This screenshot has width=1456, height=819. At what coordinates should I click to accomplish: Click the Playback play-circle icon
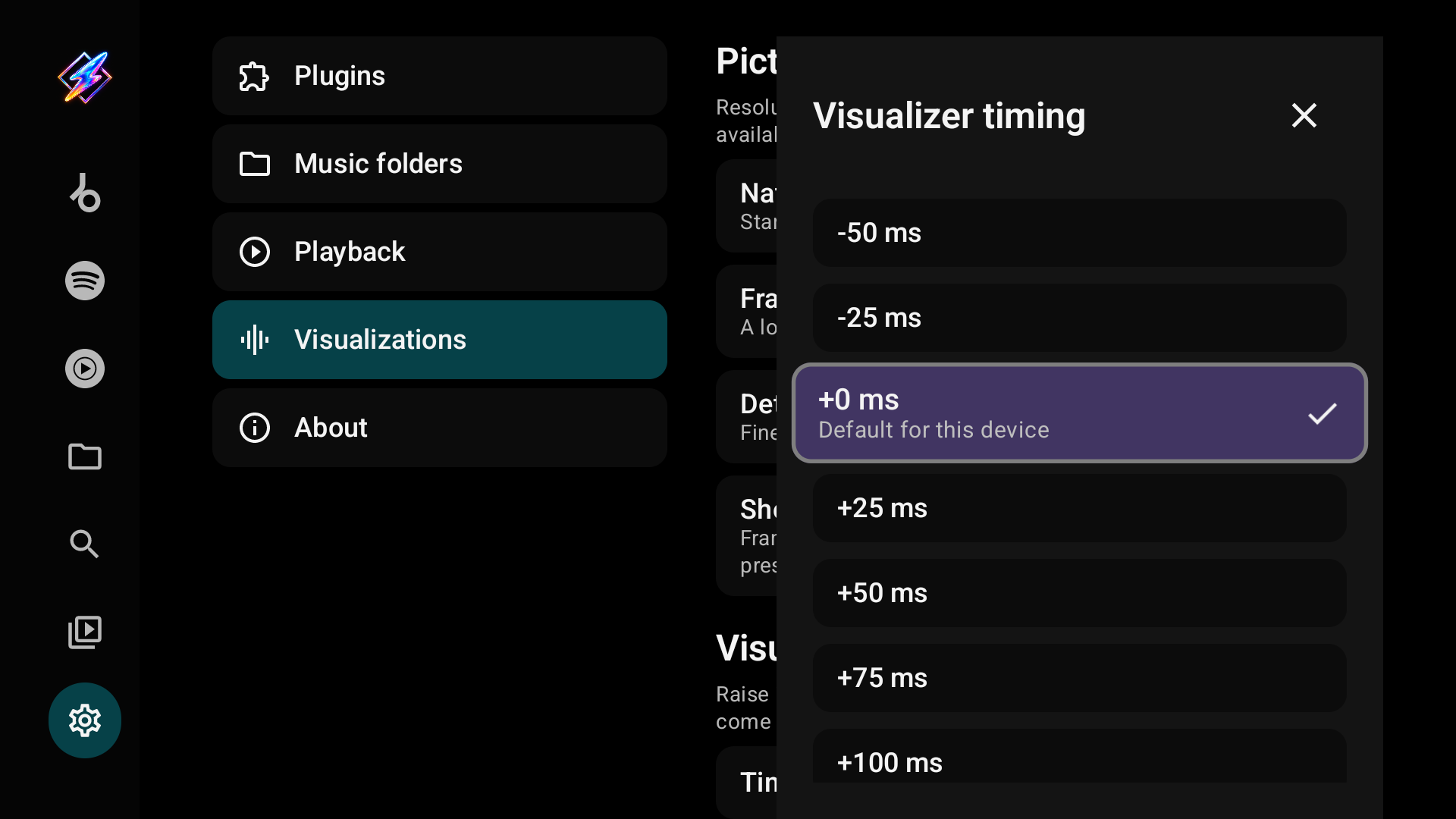pos(254,252)
